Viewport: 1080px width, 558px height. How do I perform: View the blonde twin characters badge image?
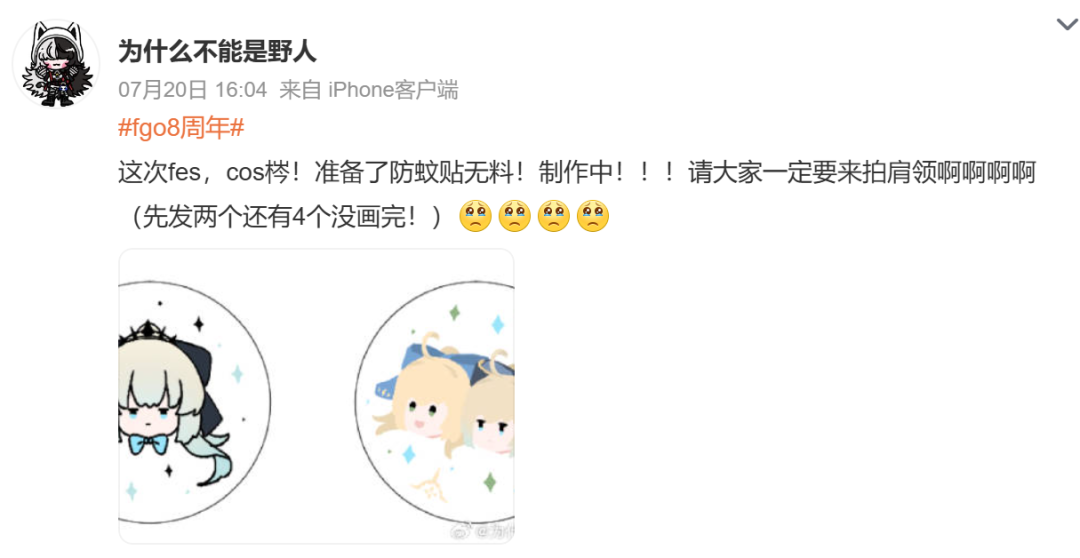(x=435, y=403)
